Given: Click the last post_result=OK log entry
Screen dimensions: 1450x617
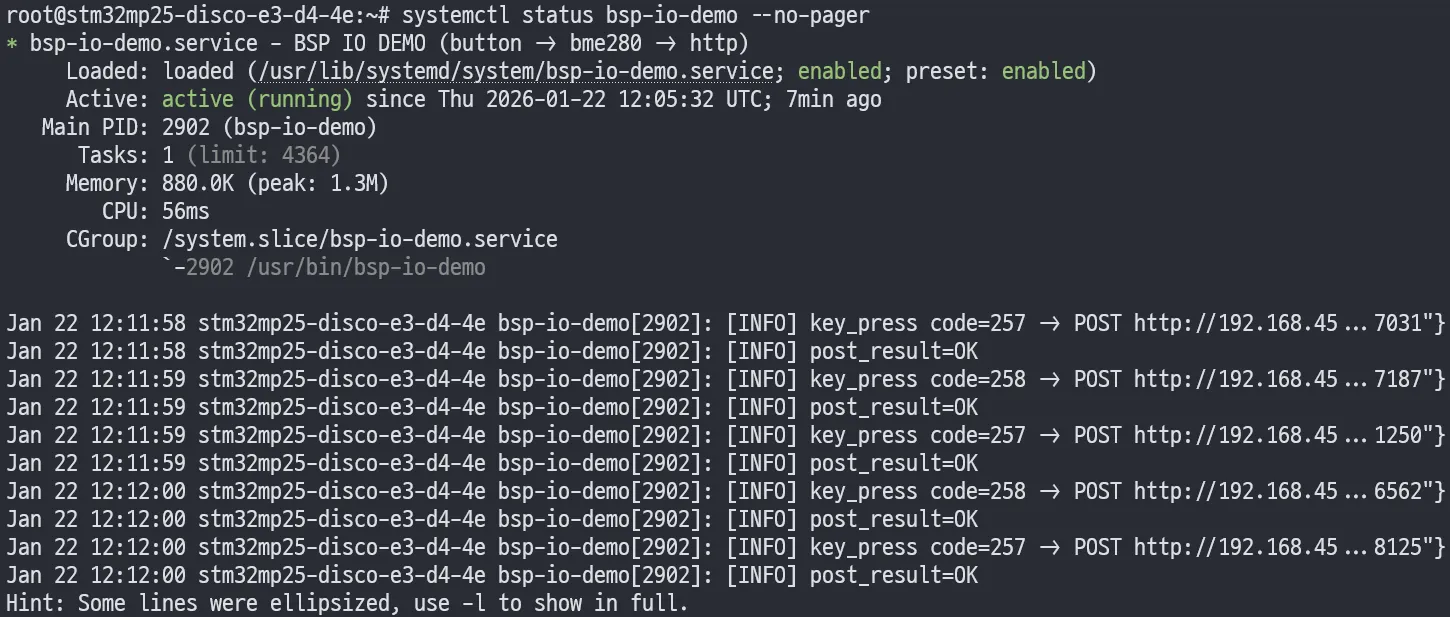Looking at the screenshot, I should pos(492,576).
